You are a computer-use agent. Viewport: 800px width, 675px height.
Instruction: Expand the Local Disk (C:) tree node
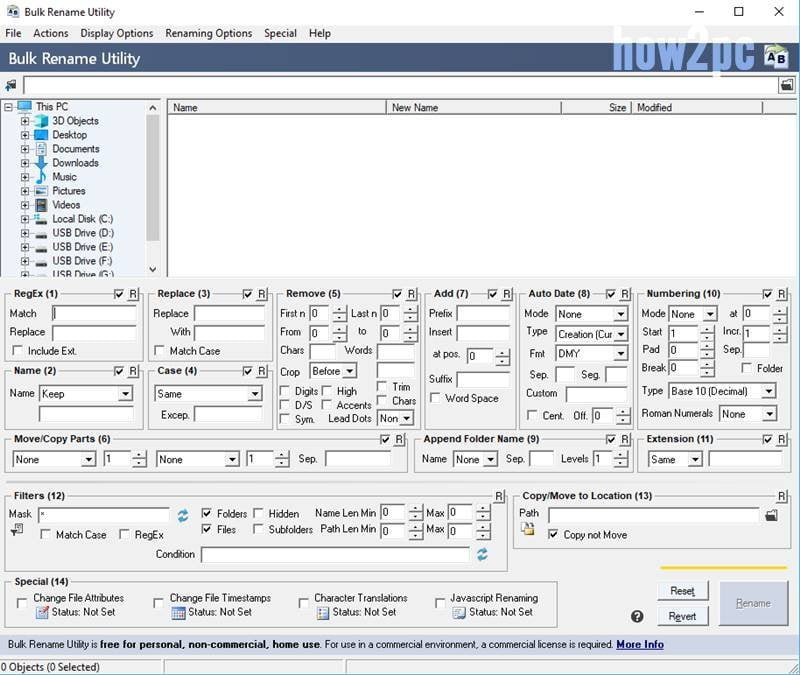click(x=24, y=219)
